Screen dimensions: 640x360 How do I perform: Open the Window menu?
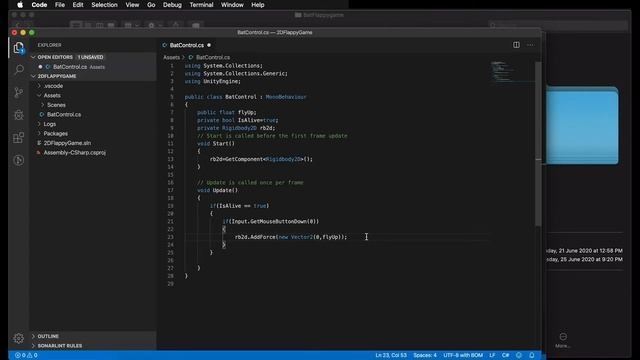coord(232,5)
